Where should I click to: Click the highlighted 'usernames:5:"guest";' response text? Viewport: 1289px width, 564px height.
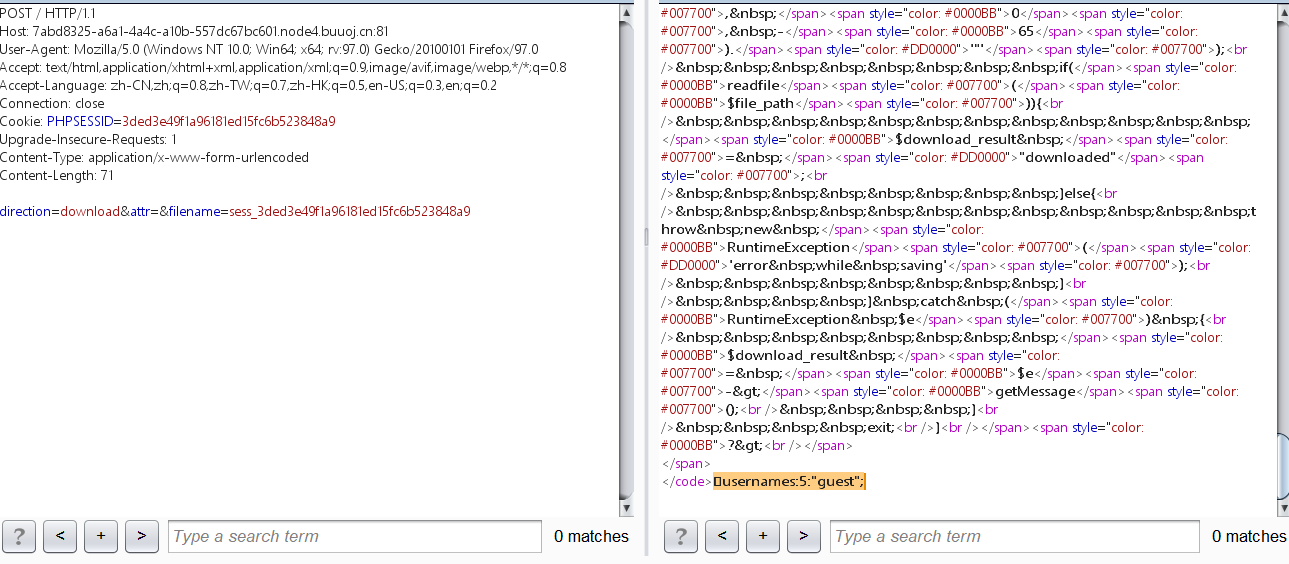[789, 481]
